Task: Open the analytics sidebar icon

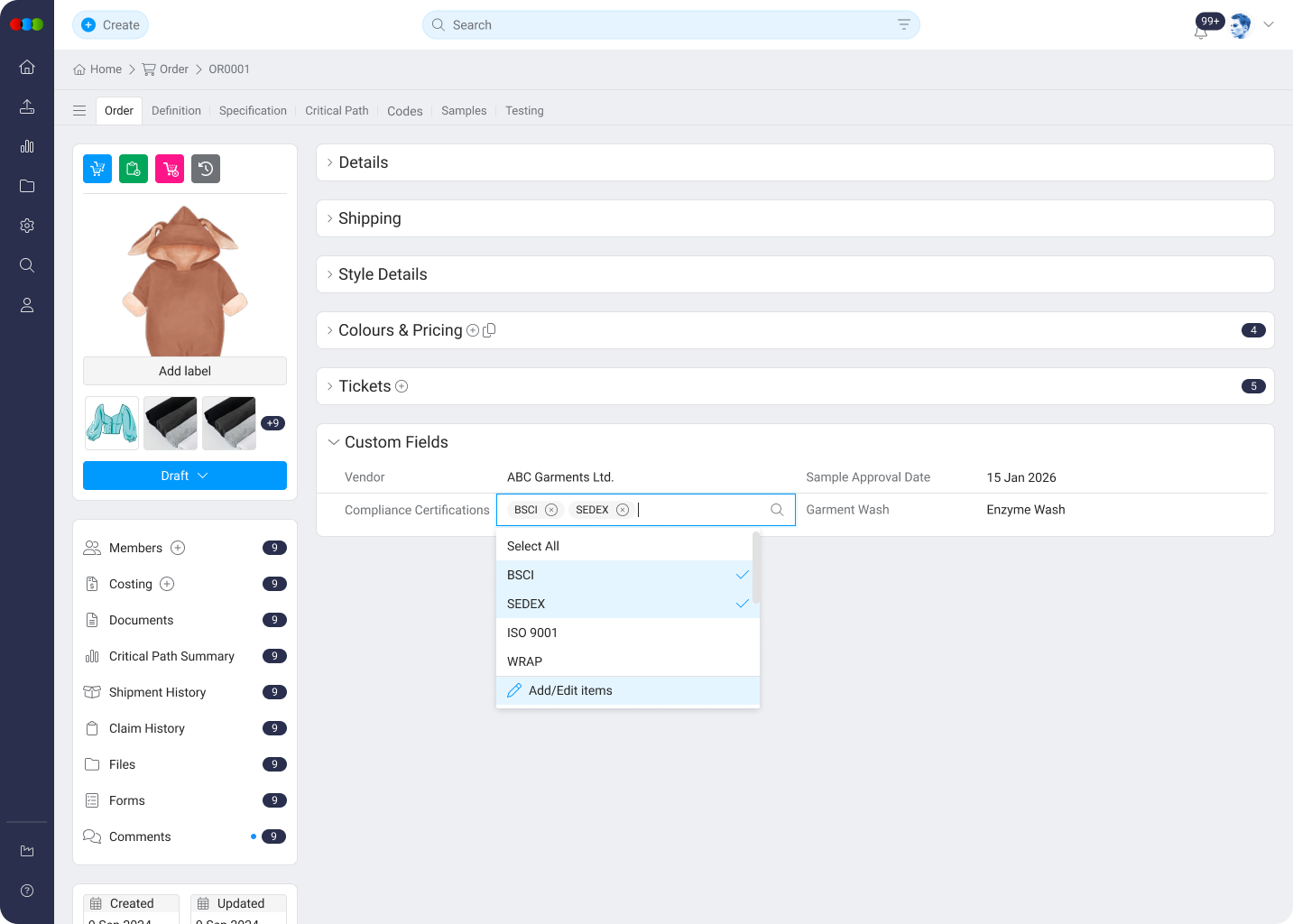Action: coord(26,146)
